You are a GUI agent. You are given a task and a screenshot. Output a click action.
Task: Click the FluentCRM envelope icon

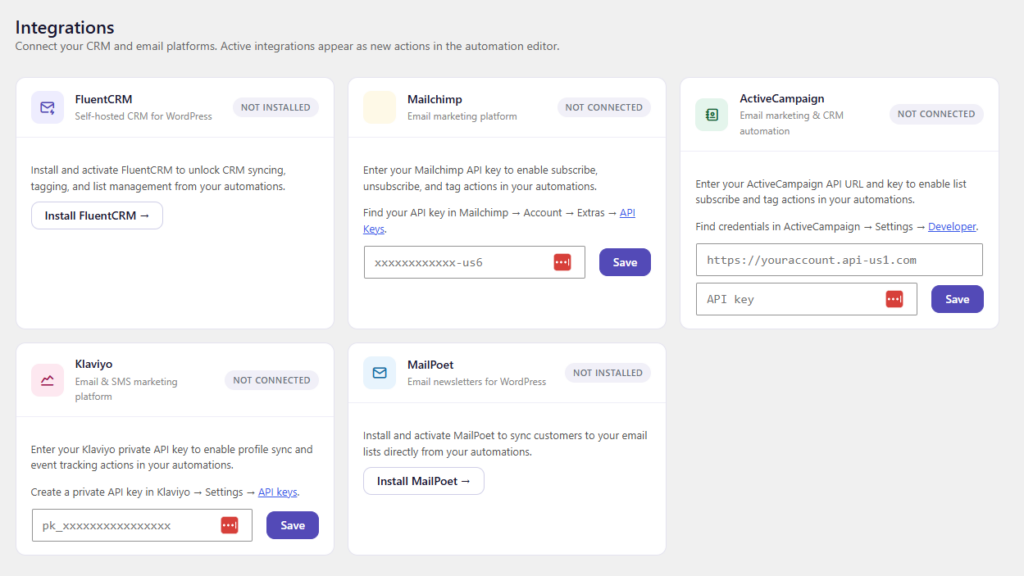47,108
